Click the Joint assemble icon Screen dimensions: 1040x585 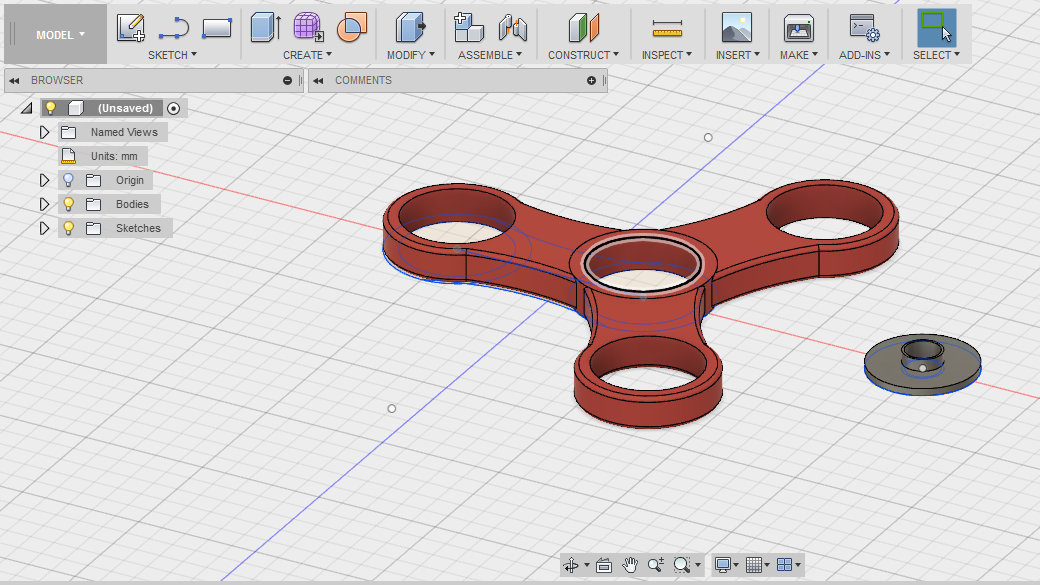(513, 28)
